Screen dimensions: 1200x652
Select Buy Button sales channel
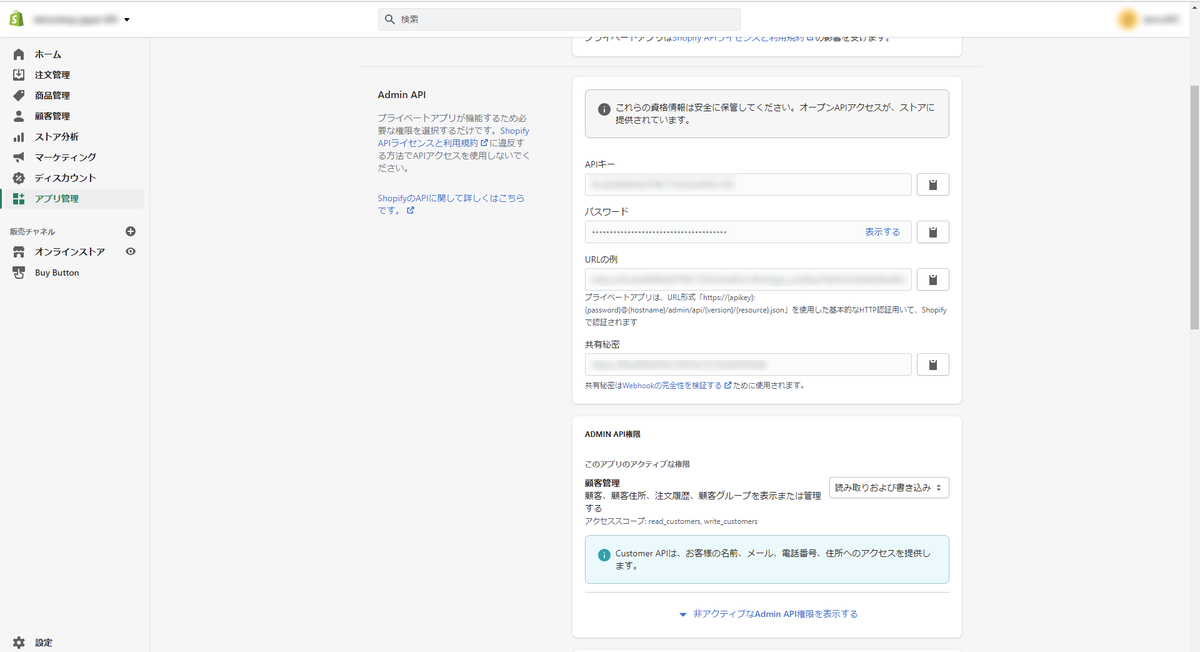pyautogui.click(x=56, y=272)
